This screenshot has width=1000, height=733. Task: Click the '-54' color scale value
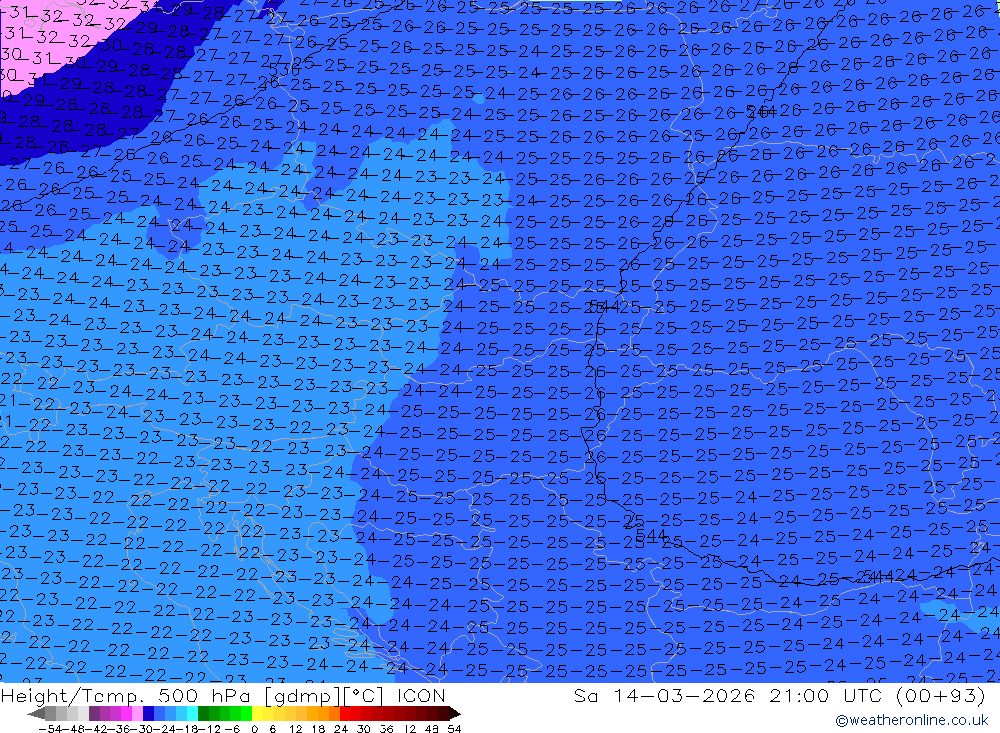pyautogui.click(x=50, y=729)
